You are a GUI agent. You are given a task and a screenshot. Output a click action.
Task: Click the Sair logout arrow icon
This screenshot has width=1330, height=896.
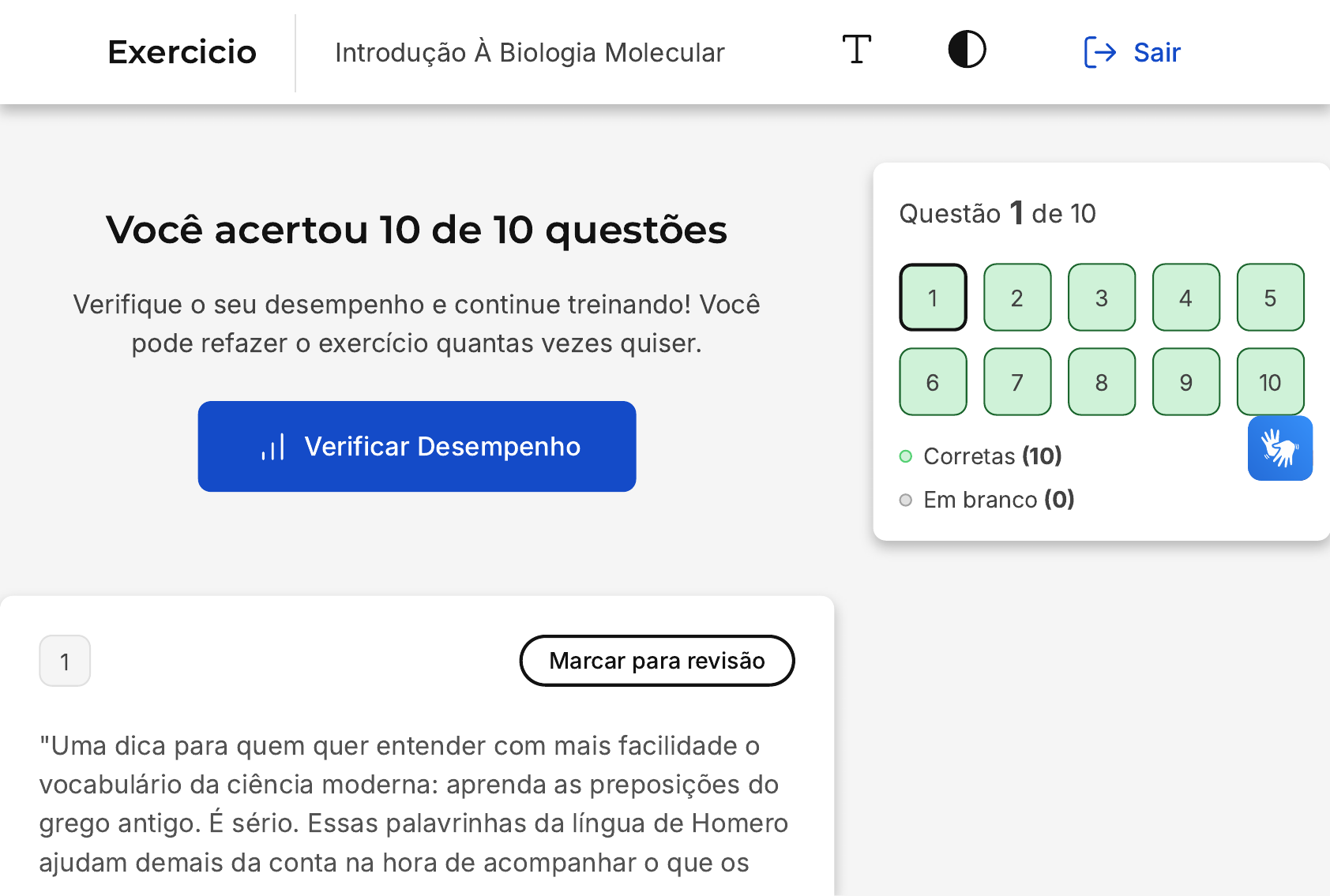click(1099, 52)
